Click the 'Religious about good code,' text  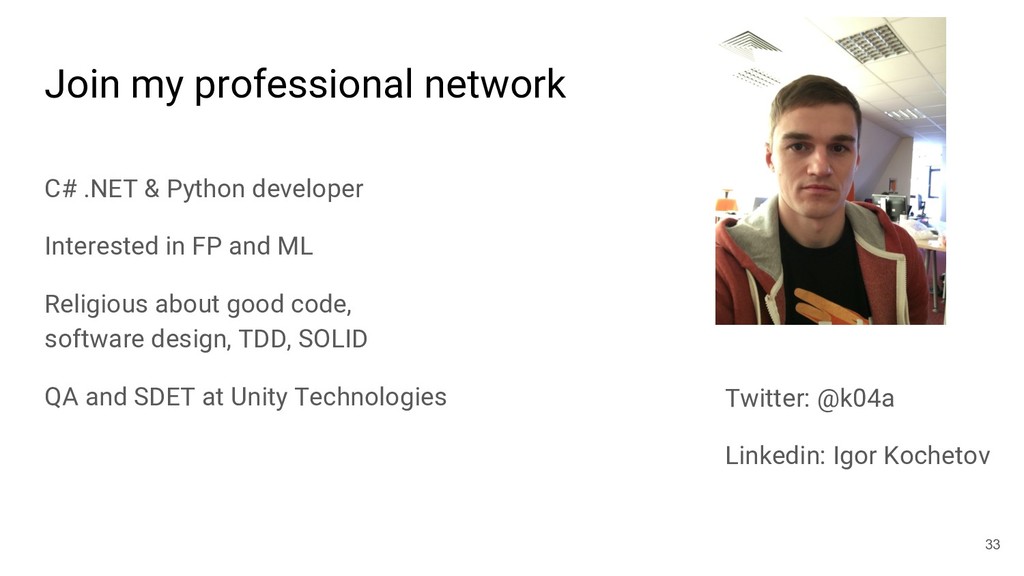(x=197, y=304)
